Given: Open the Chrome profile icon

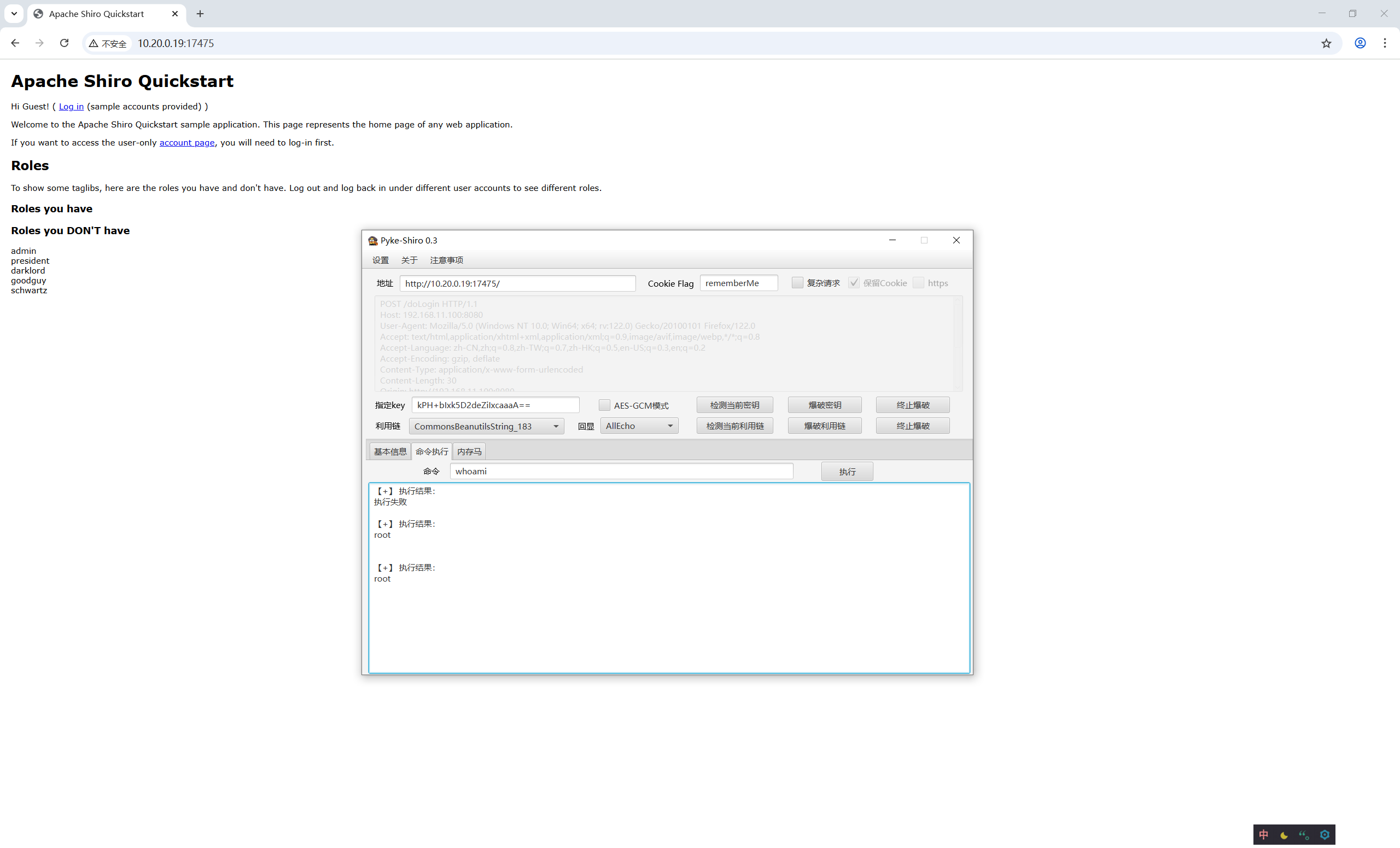Looking at the screenshot, I should point(1360,43).
